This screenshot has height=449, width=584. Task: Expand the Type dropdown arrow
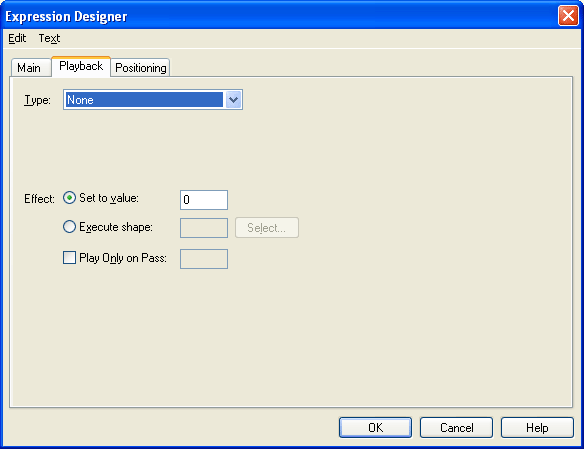[233, 100]
